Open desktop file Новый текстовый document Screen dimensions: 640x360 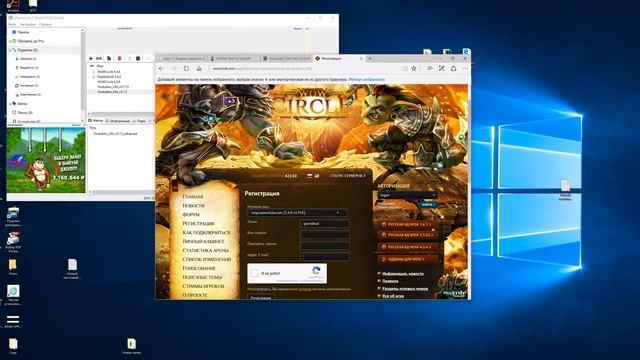(73, 269)
